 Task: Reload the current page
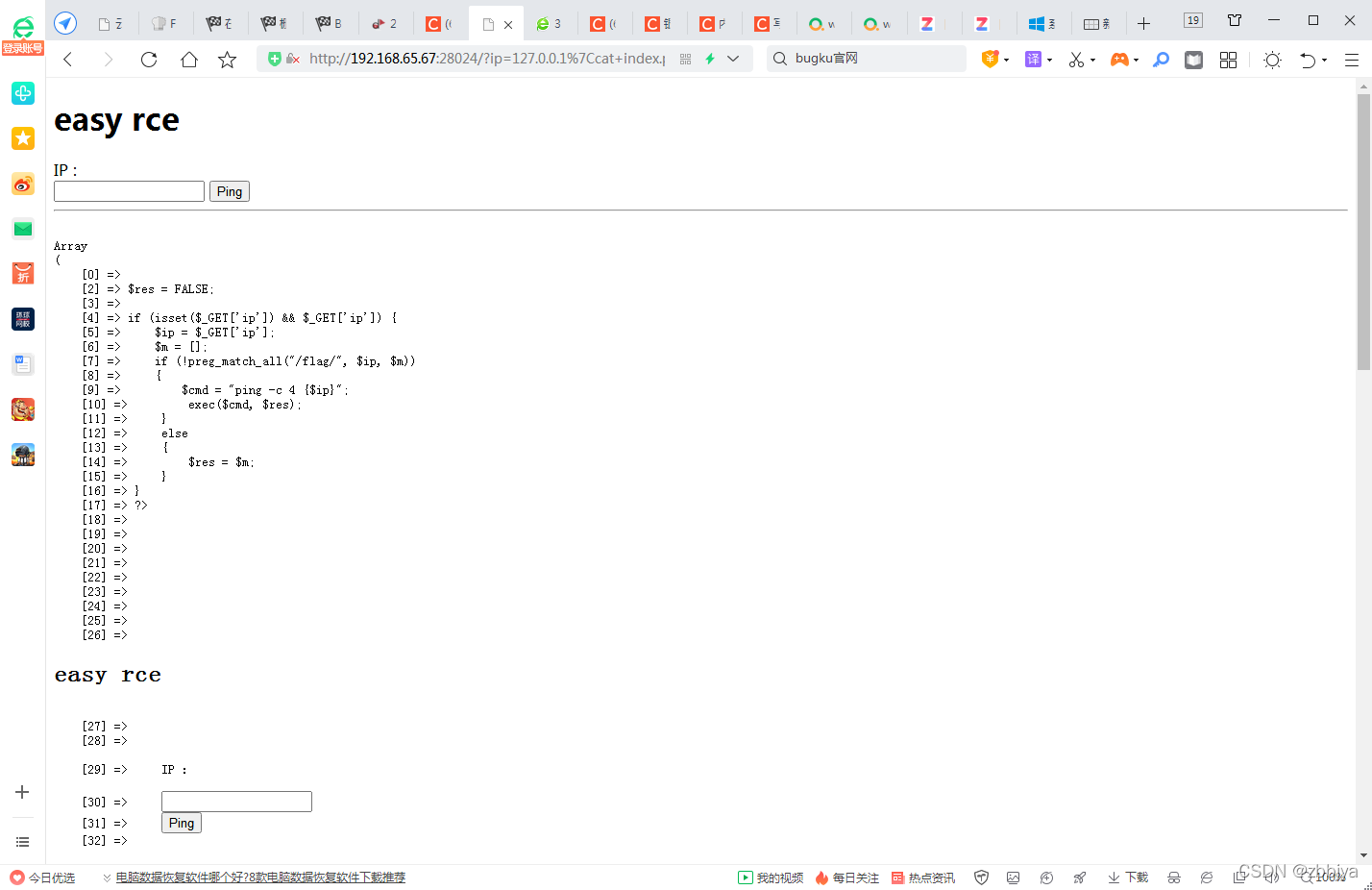[x=149, y=60]
